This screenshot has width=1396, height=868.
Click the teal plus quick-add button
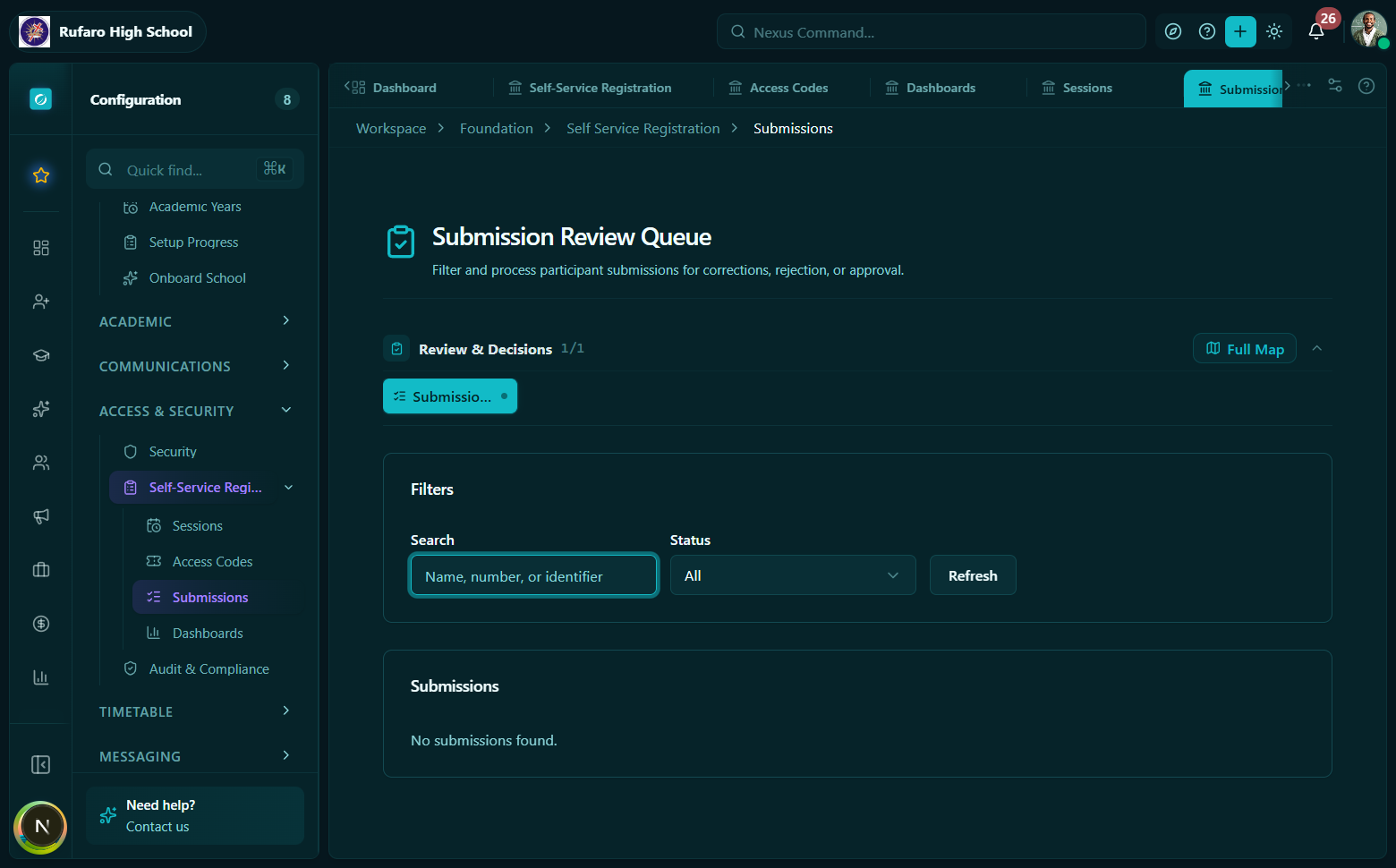(x=1240, y=32)
